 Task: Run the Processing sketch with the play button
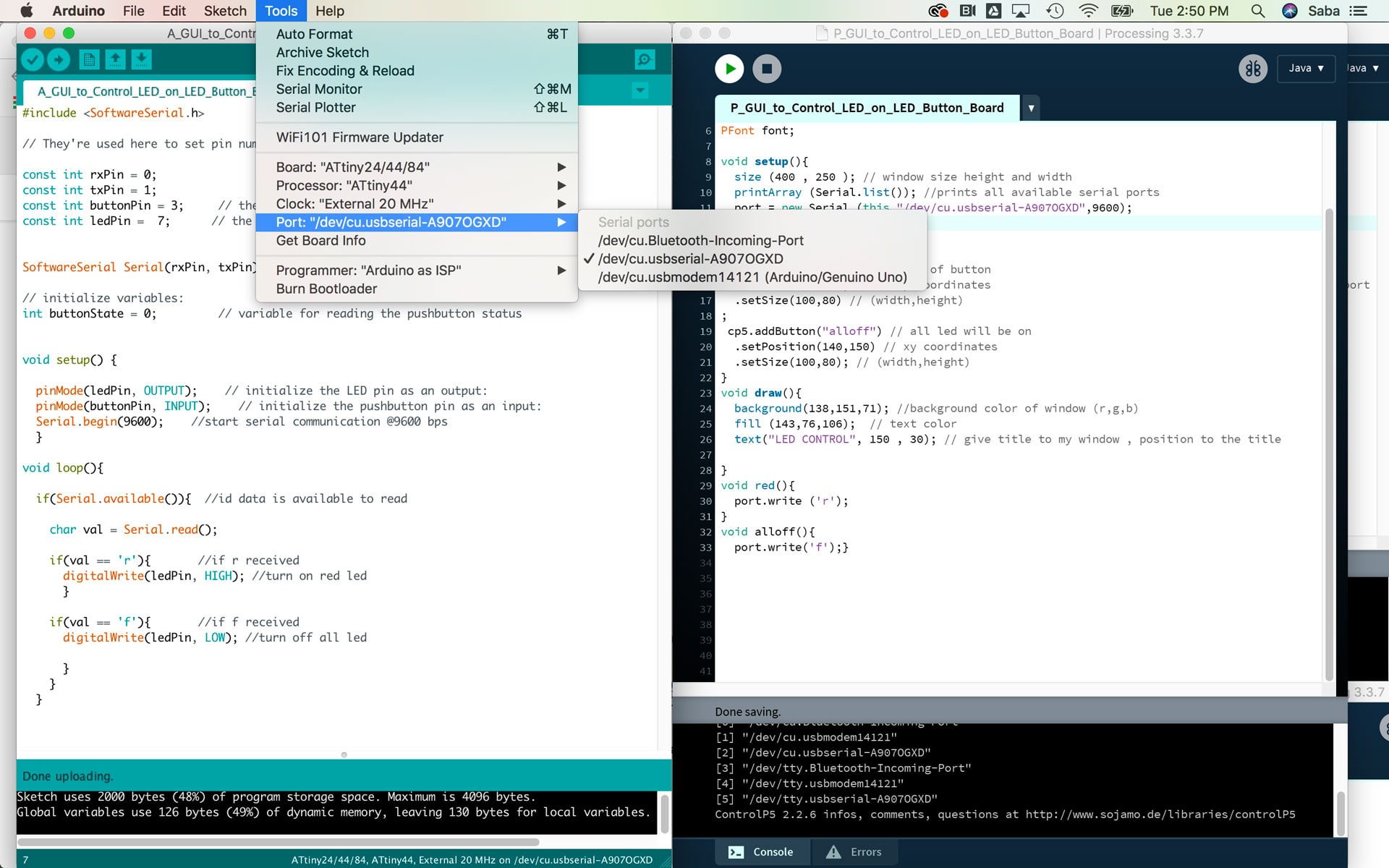729,69
